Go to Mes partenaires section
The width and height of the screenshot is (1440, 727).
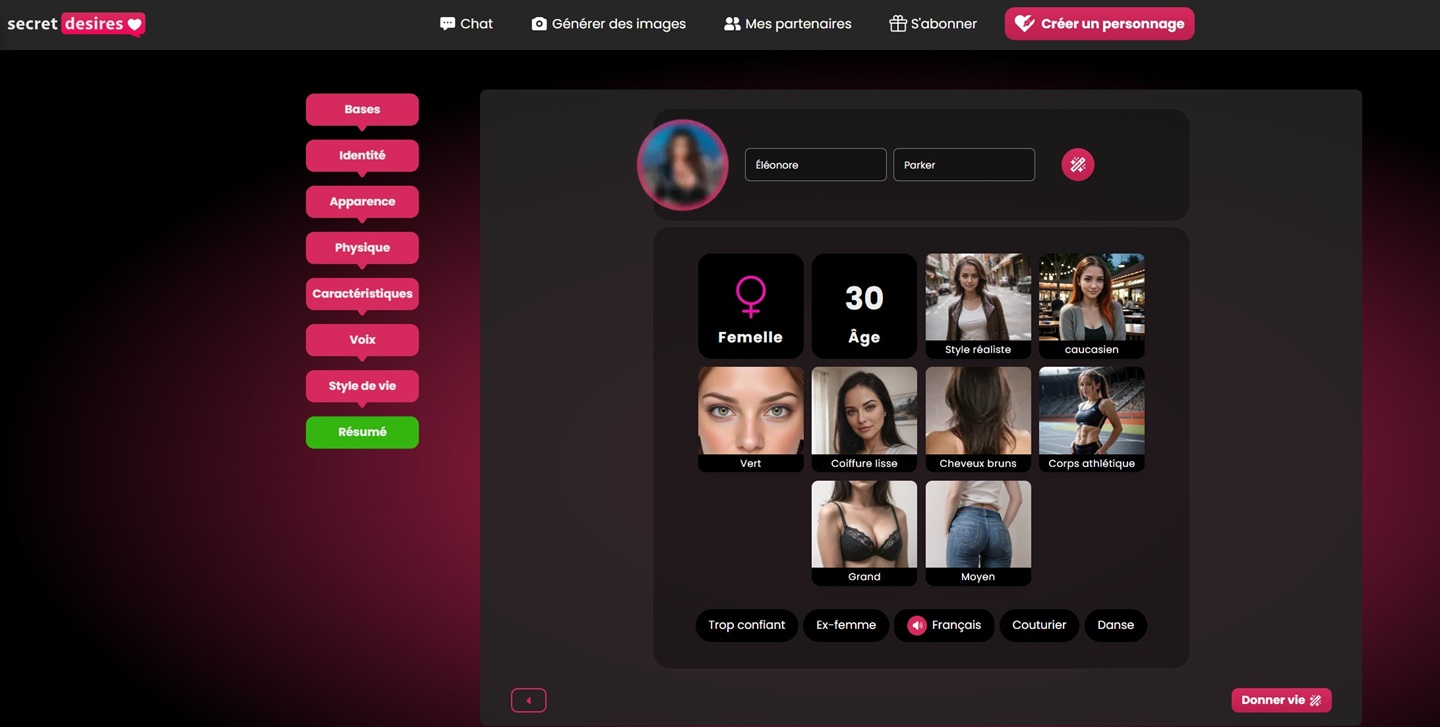(x=788, y=24)
